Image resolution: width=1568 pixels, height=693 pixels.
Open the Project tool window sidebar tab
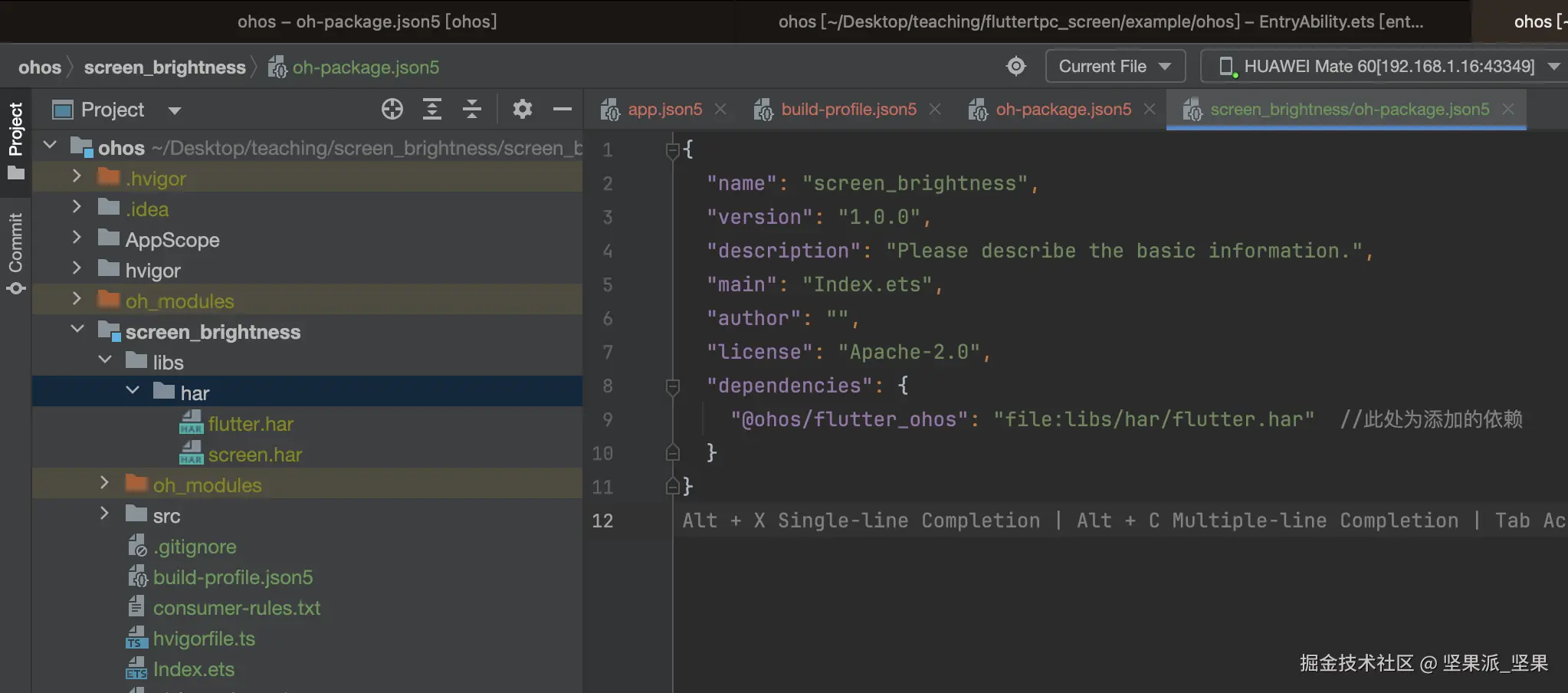(16, 140)
